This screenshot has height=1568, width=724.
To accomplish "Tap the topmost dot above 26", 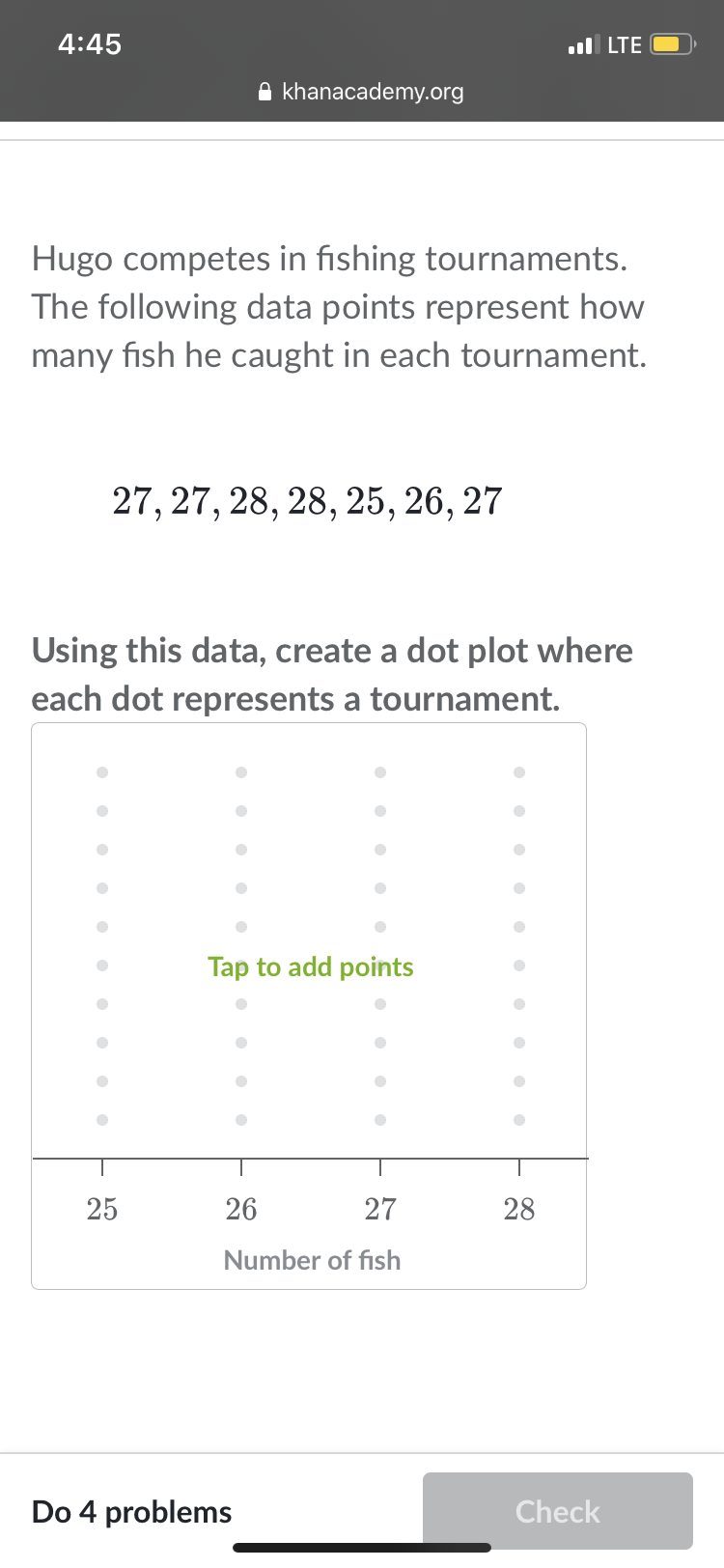I will coord(241,772).
